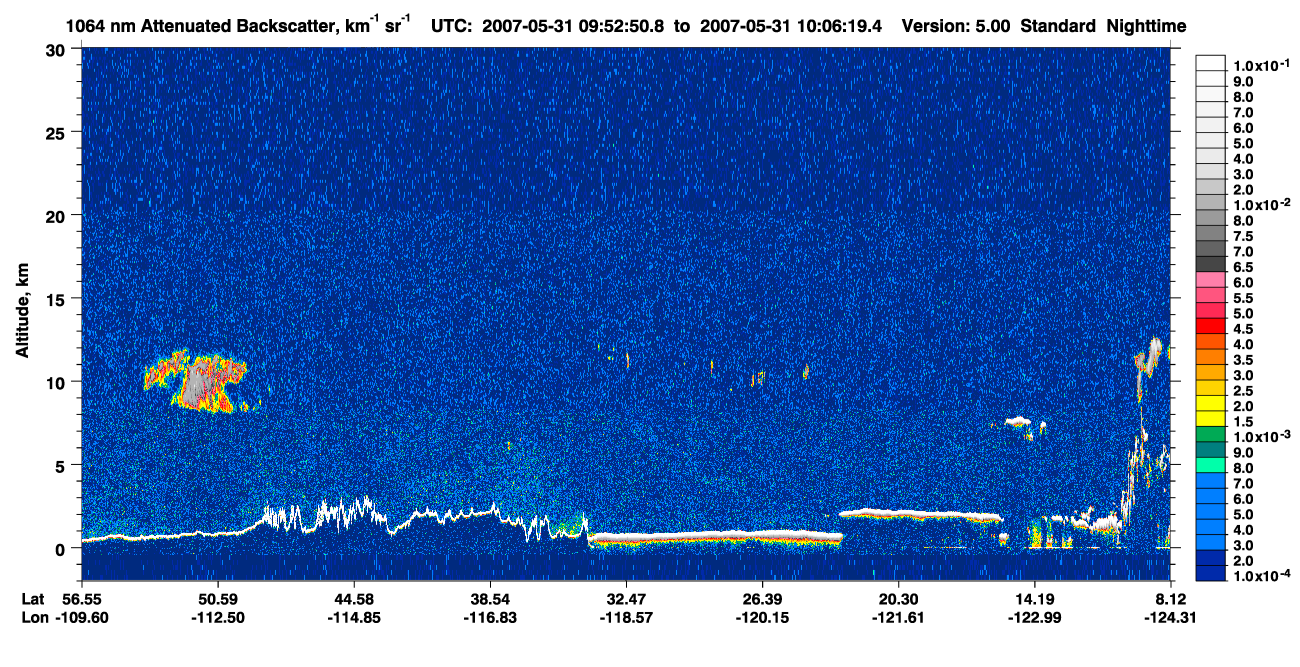Viewport: 1300px width, 667px height.
Task: Select the start time "2007-05-31 09:52:50.8"
Action: click(x=574, y=27)
